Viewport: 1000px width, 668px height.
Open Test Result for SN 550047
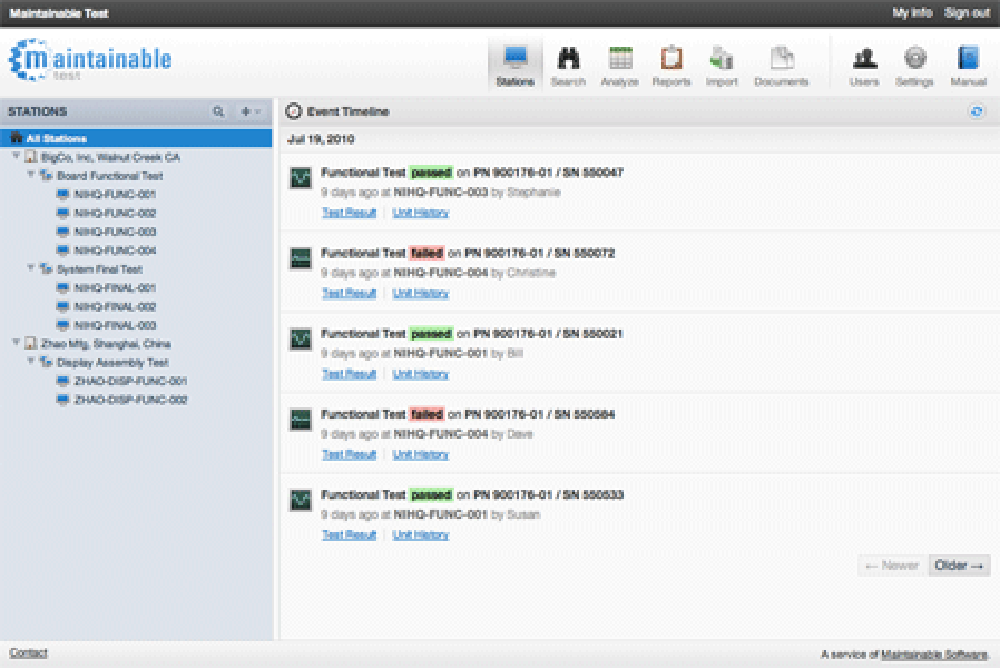click(x=349, y=212)
